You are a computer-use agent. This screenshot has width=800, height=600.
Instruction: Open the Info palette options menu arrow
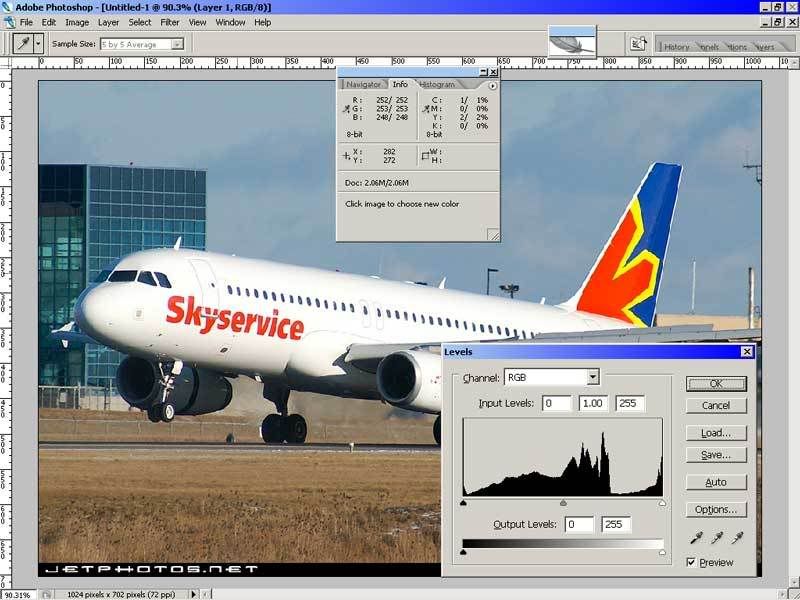click(x=492, y=86)
